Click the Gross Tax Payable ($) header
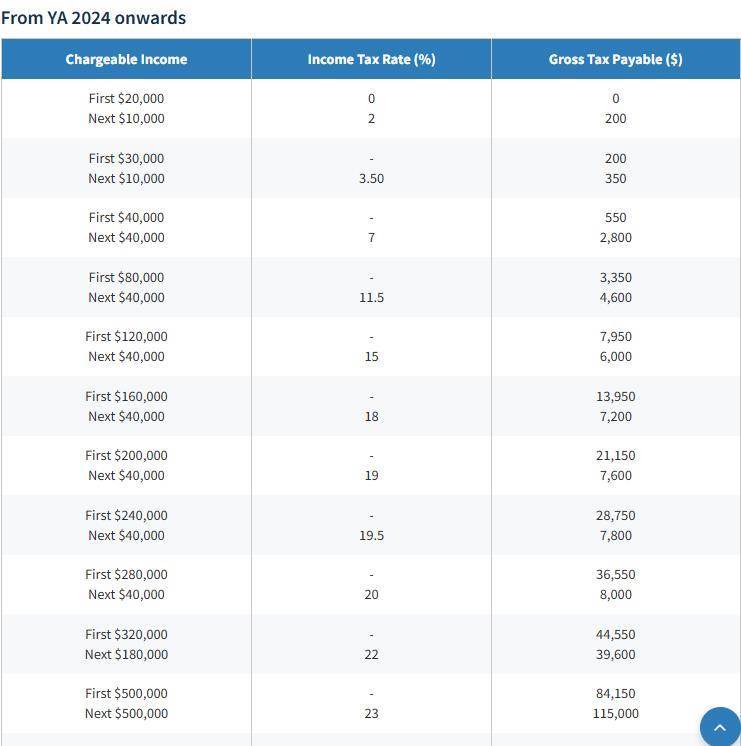 (615, 59)
